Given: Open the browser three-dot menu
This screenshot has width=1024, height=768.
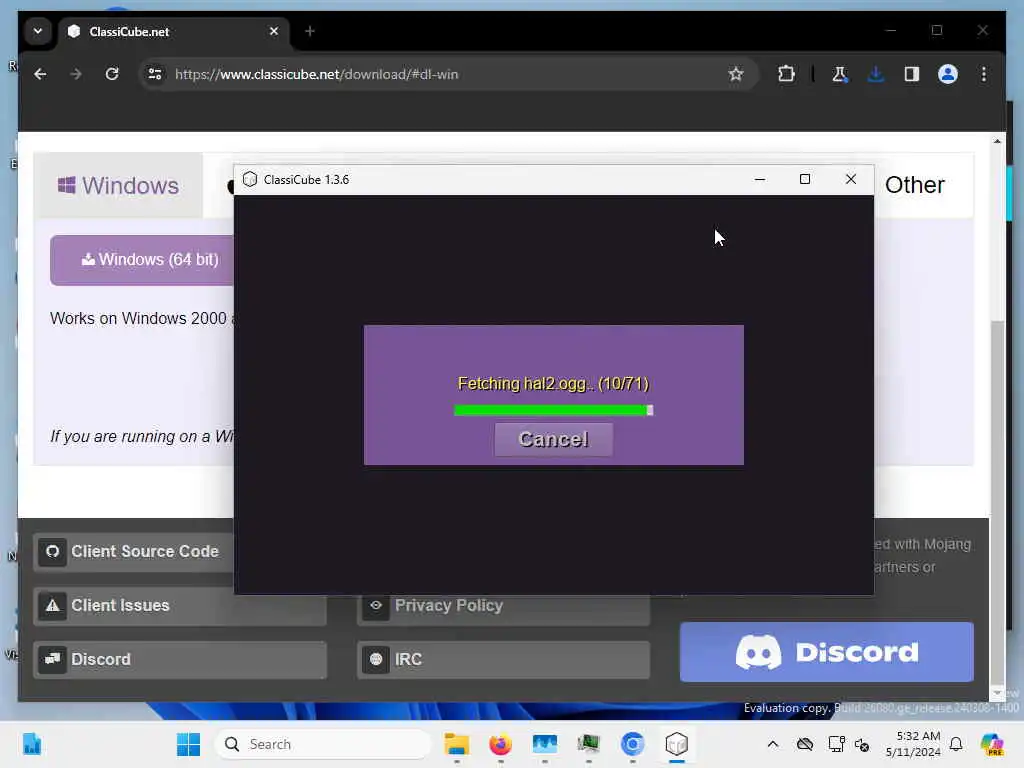Looking at the screenshot, I should (x=984, y=74).
